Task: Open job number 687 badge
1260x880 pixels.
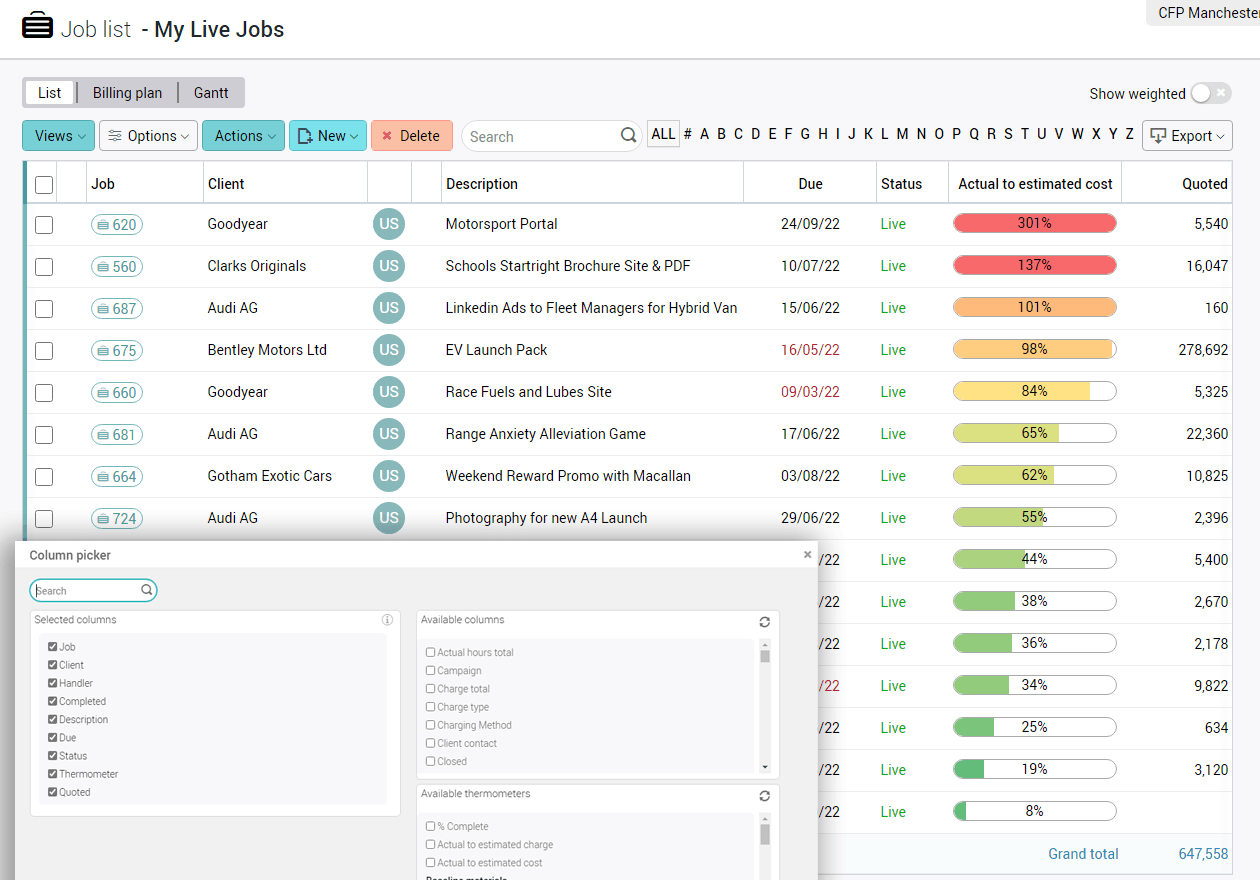Action: coord(117,309)
